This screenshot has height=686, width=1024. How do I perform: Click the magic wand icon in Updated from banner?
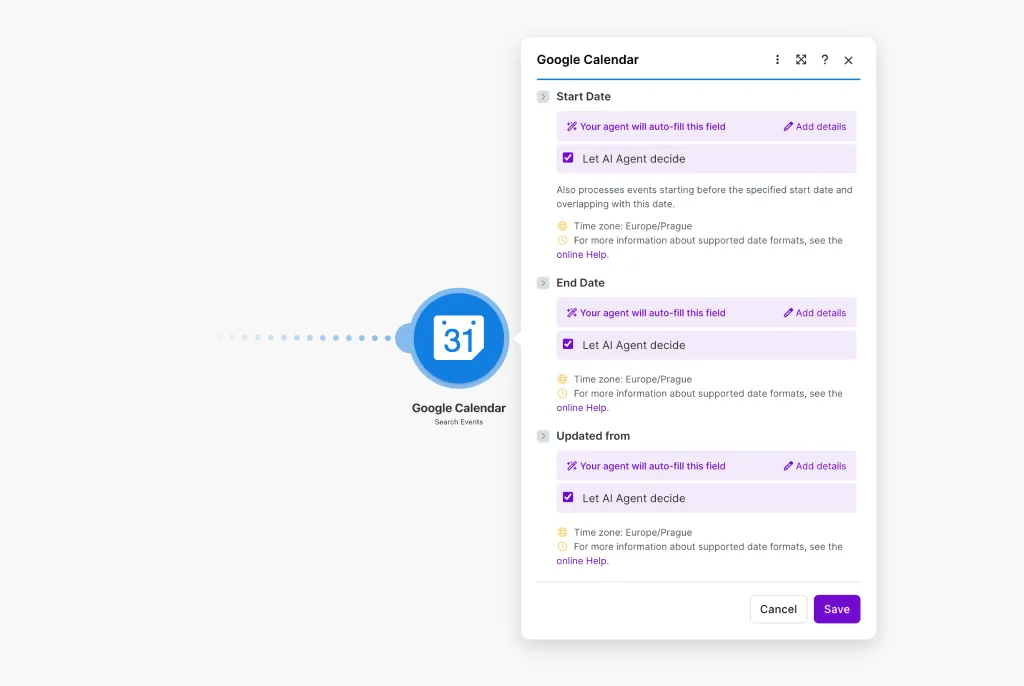(571, 466)
